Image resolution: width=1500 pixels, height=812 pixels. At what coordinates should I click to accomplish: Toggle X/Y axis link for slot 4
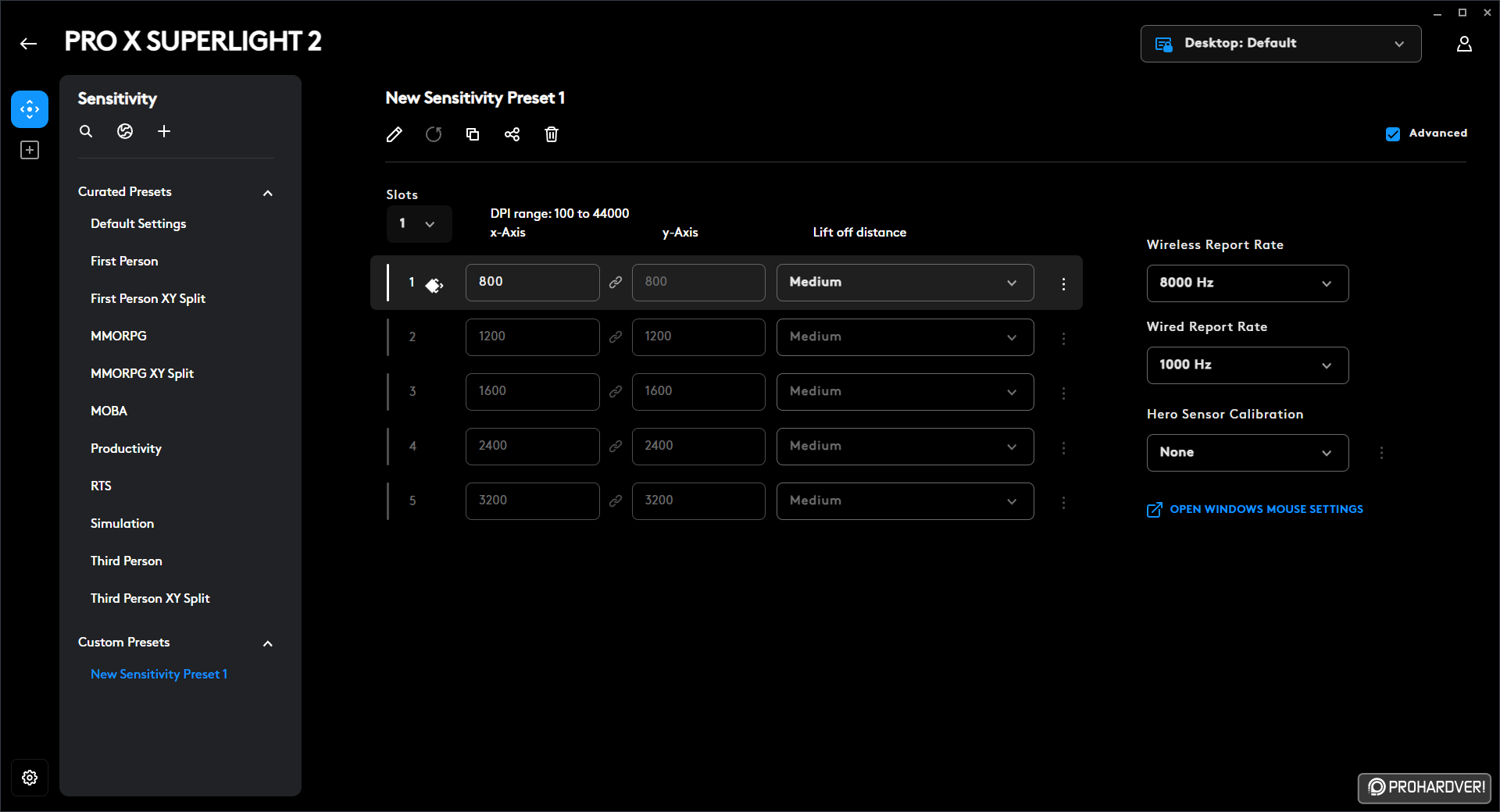[x=616, y=446]
